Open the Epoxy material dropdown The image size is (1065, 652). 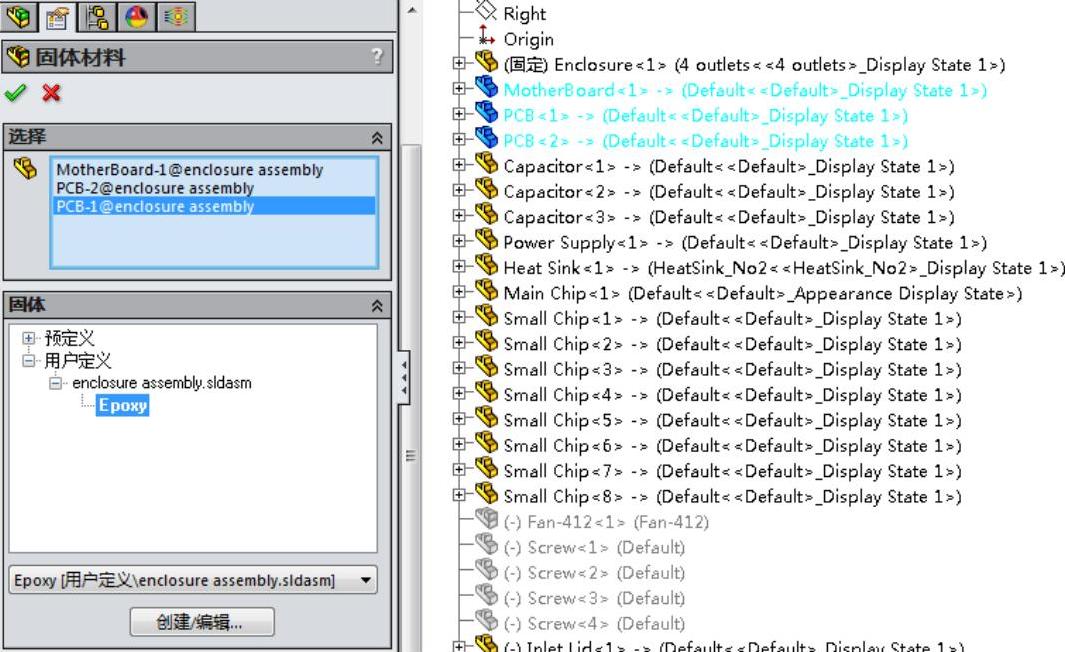click(x=366, y=580)
